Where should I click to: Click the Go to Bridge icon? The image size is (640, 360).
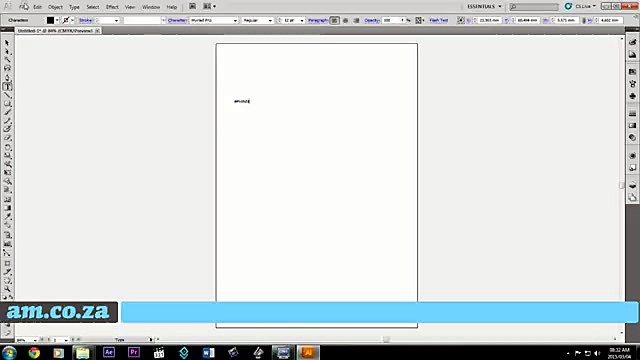pyautogui.click(x=192, y=7)
